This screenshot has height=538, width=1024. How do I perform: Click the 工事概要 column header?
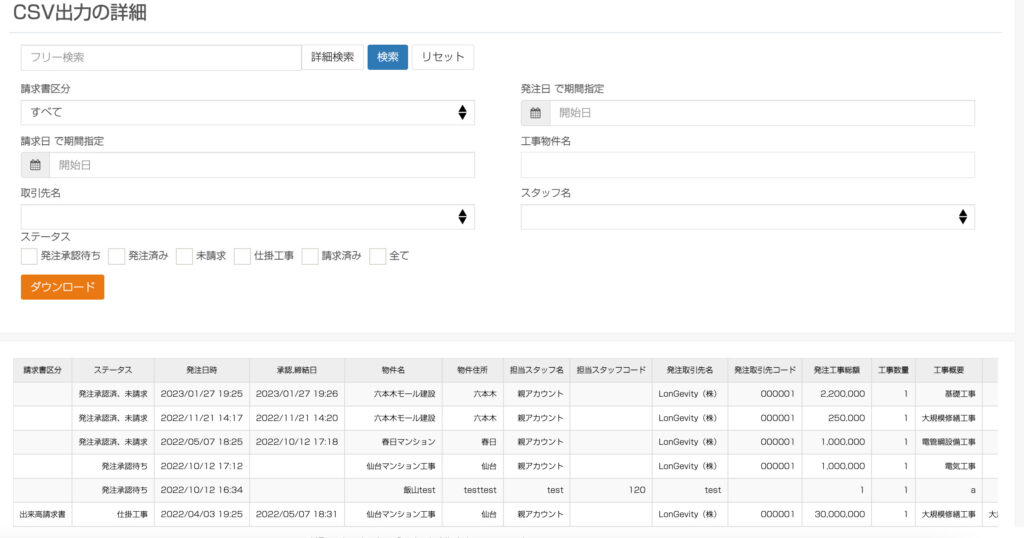[949, 370]
